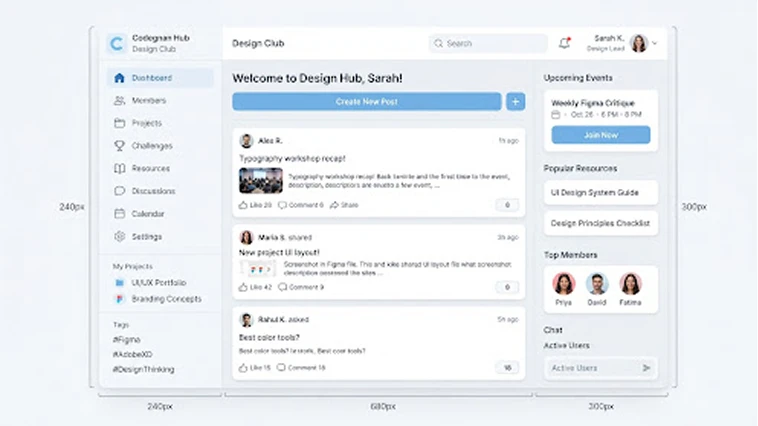
Task: Click the Members people icon
Action: pos(119,101)
